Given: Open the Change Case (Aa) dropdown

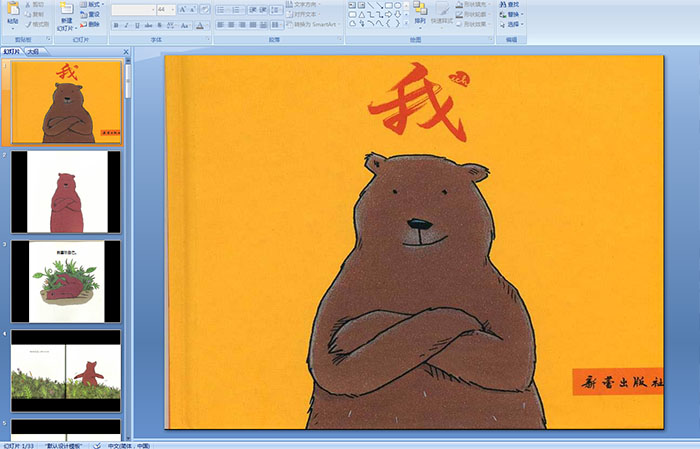Looking at the screenshot, I should [x=185, y=26].
